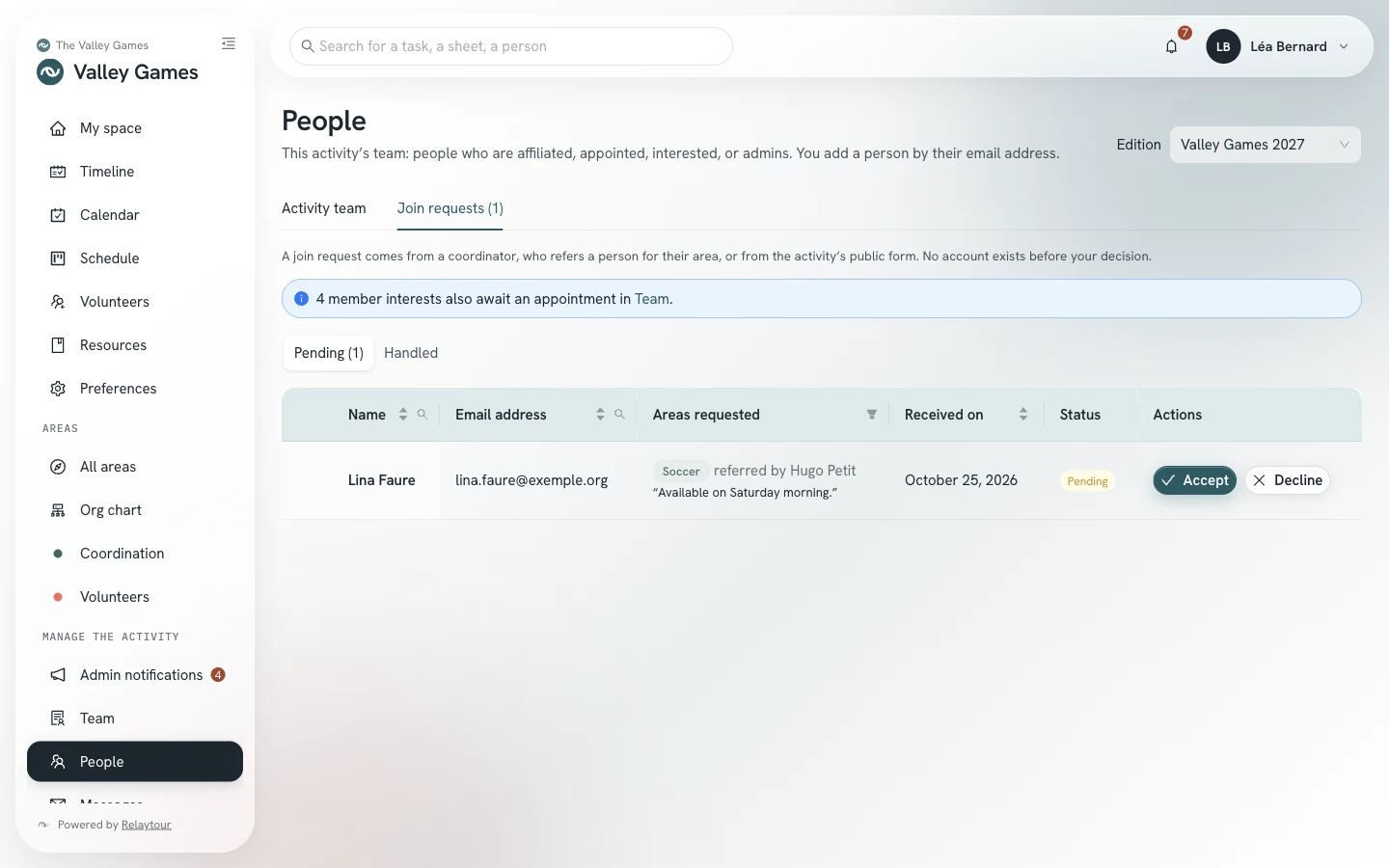Open the Coordination area

tap(135, 554)
